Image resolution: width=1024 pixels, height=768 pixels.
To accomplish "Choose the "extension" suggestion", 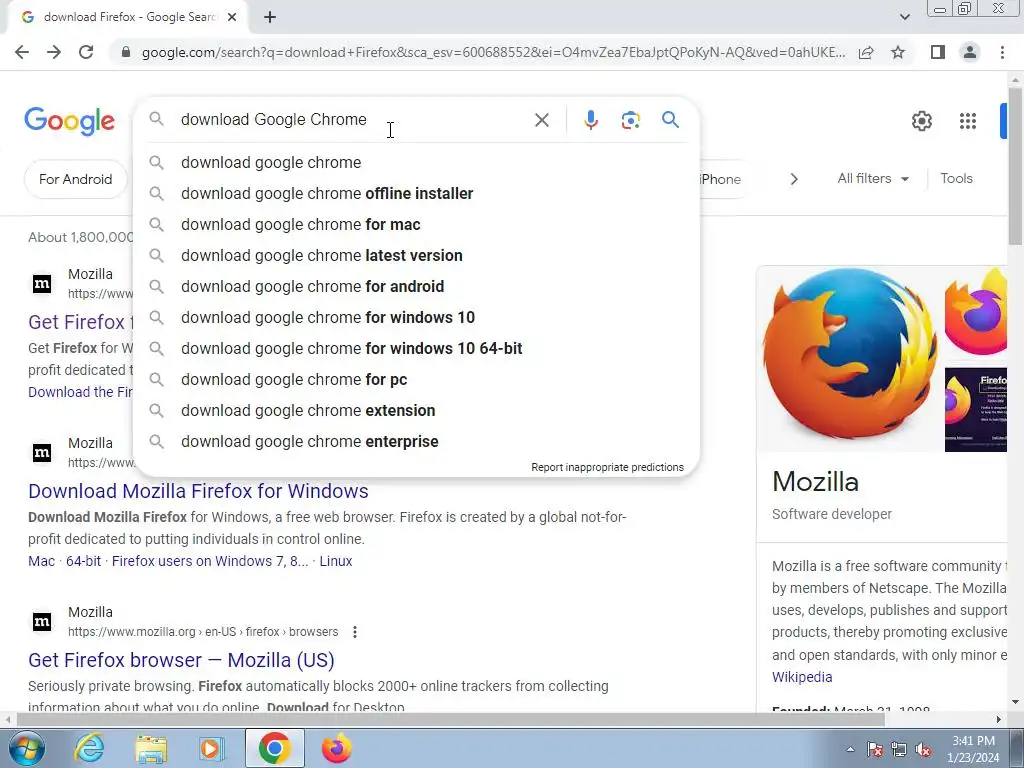I will tap(416, 411).
